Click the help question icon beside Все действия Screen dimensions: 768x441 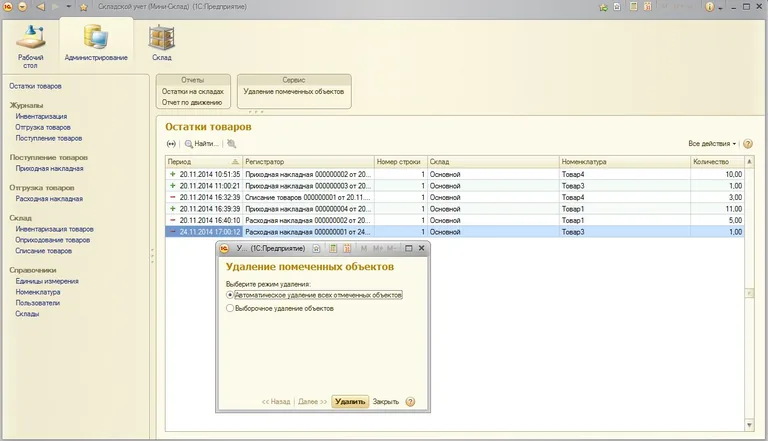[x=748, y=144]
